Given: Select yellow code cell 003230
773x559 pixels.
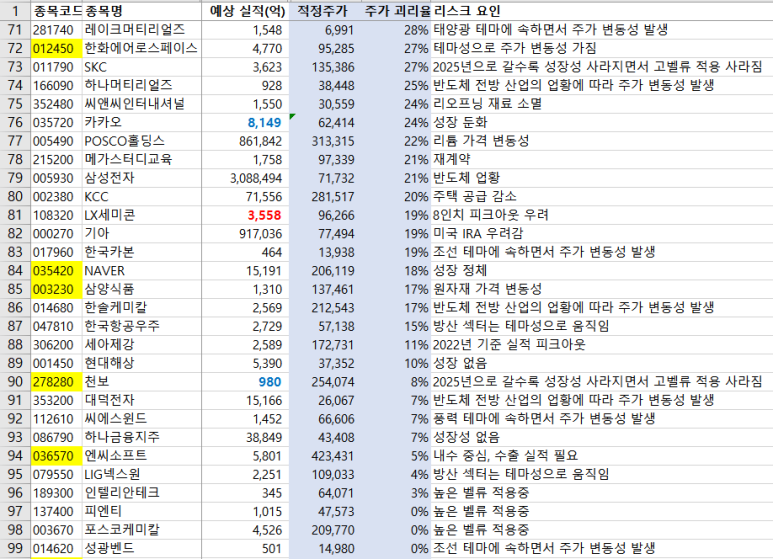Looking at the screenshot, I should tap(57, 289).
